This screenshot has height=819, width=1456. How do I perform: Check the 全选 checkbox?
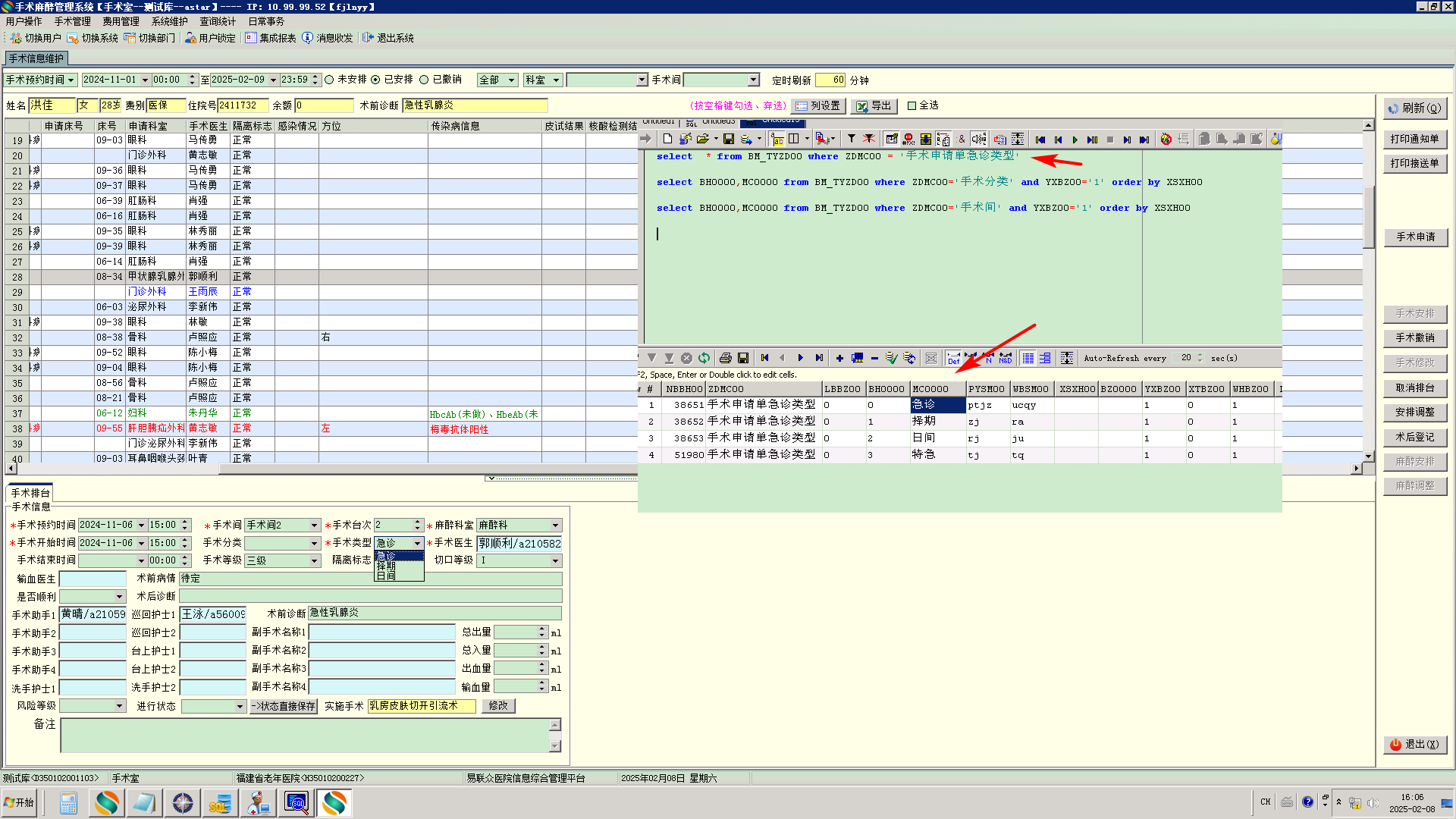[912, 105]
